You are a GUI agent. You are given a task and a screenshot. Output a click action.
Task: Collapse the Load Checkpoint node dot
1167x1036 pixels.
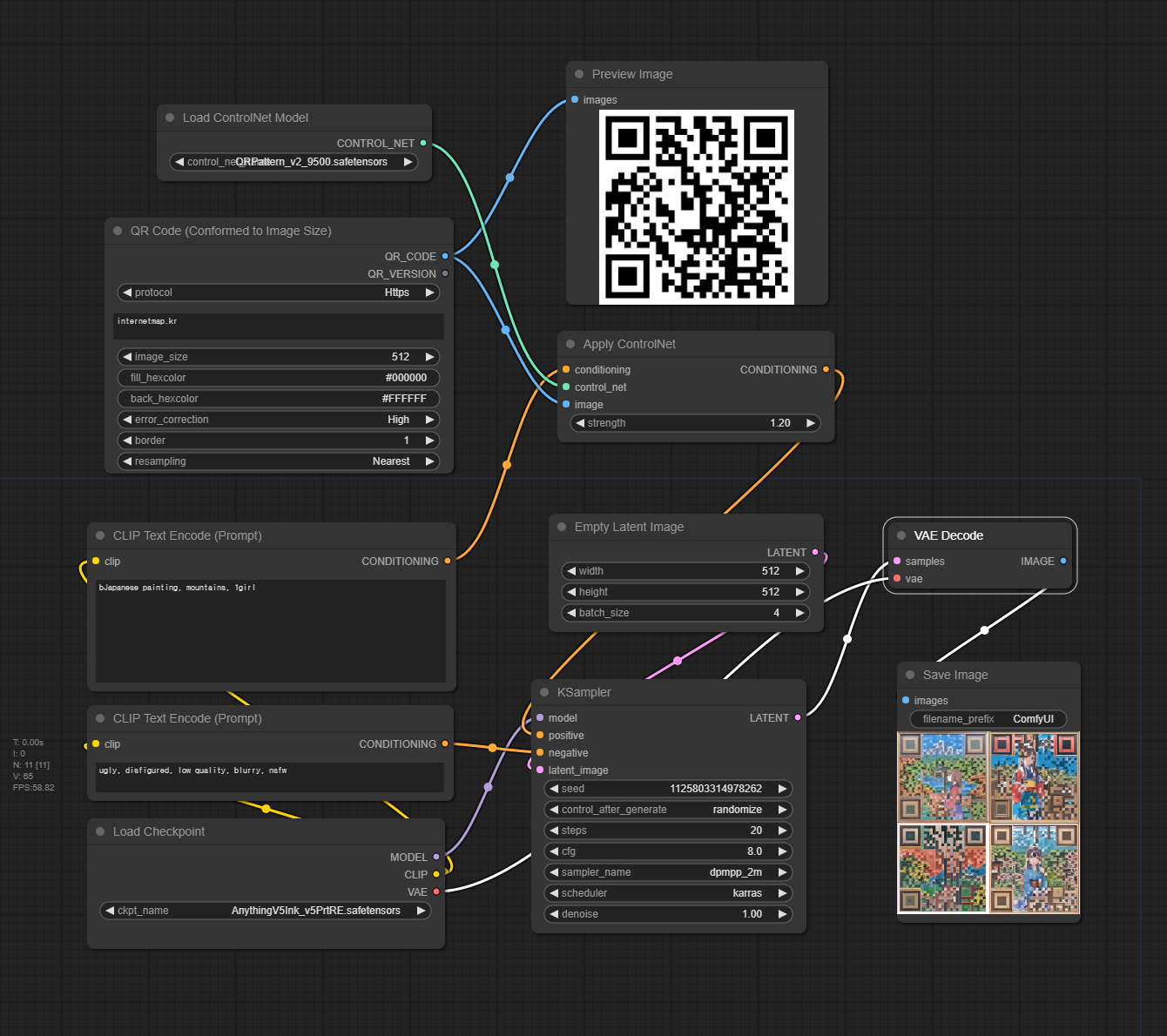tap(100, 831)
